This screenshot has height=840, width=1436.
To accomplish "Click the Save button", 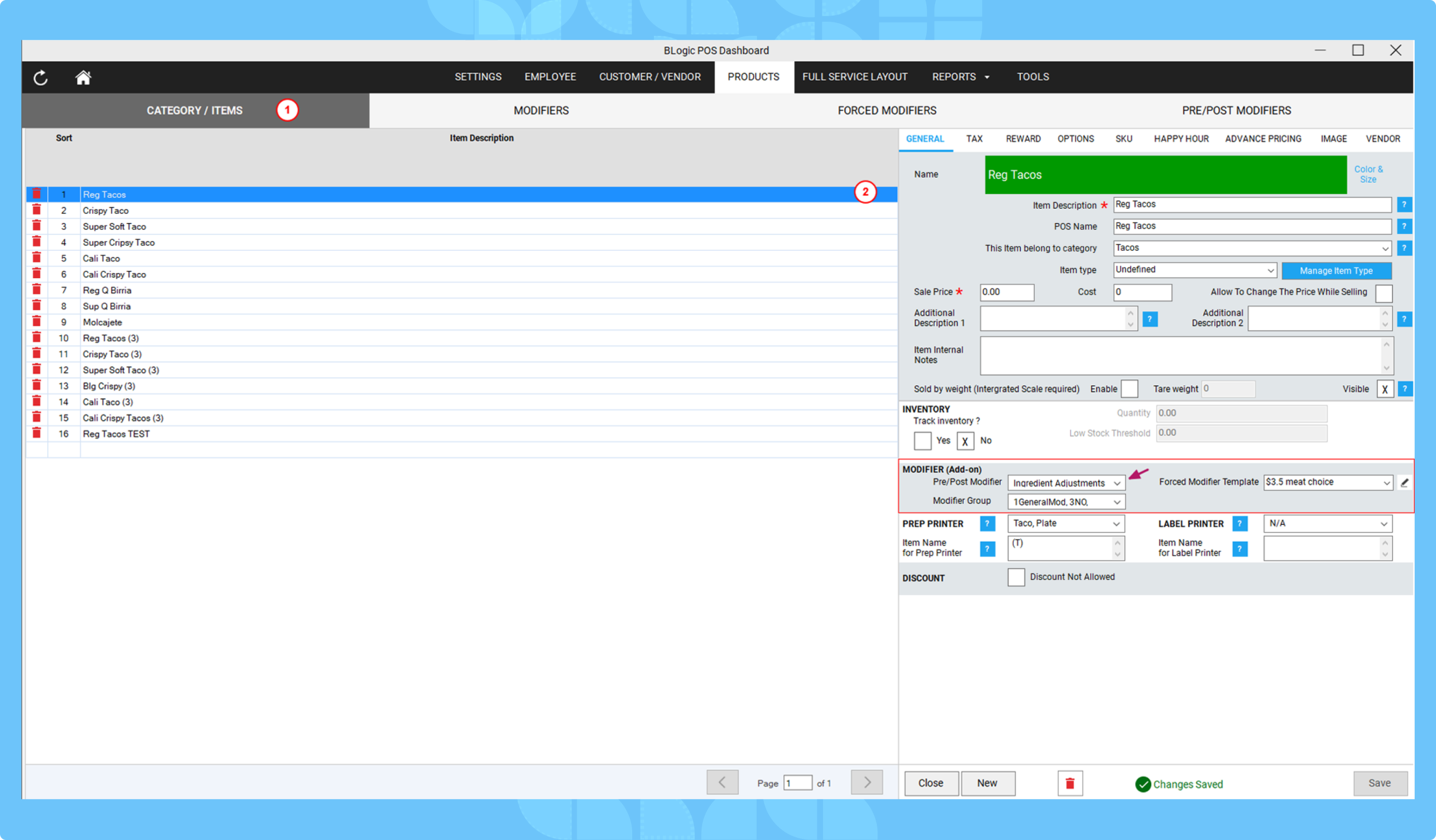I will (x=1379, y=783).
